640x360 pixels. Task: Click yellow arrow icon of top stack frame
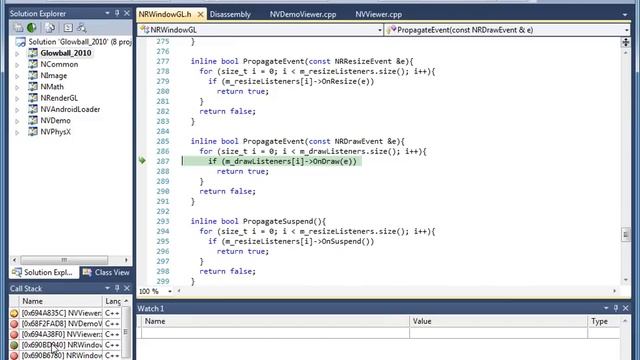14,313
